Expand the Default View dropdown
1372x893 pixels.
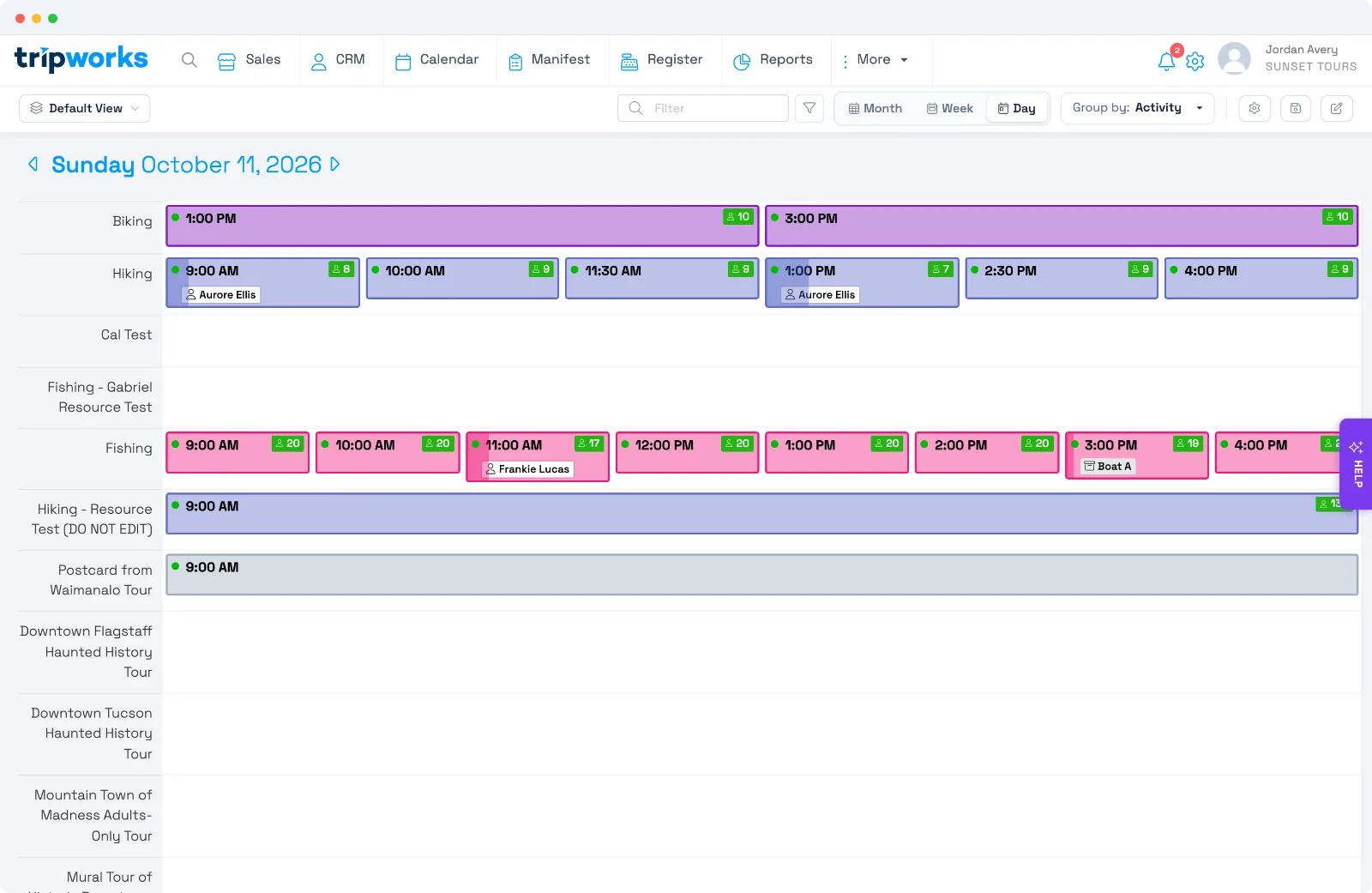point(85,108)
